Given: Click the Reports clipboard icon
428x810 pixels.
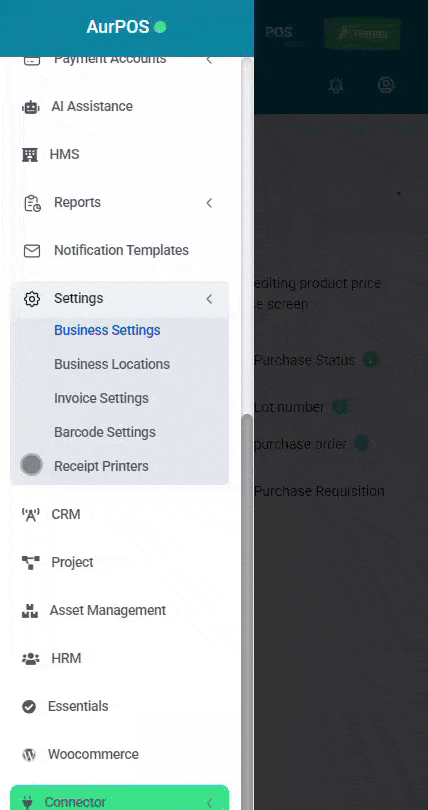Looking at the screenshot, I should pyautogui.click(x=32, y=202).
